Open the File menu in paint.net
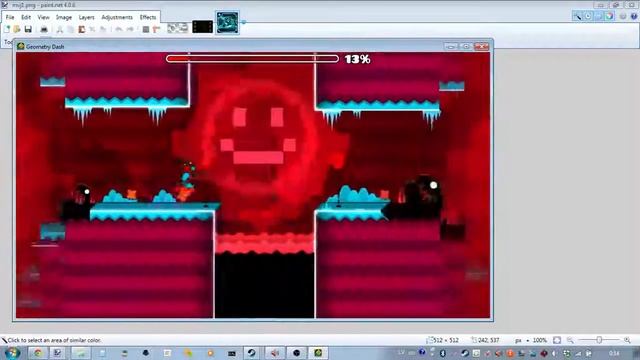Viewport: 640px width, 360px height. pos(10,17)
